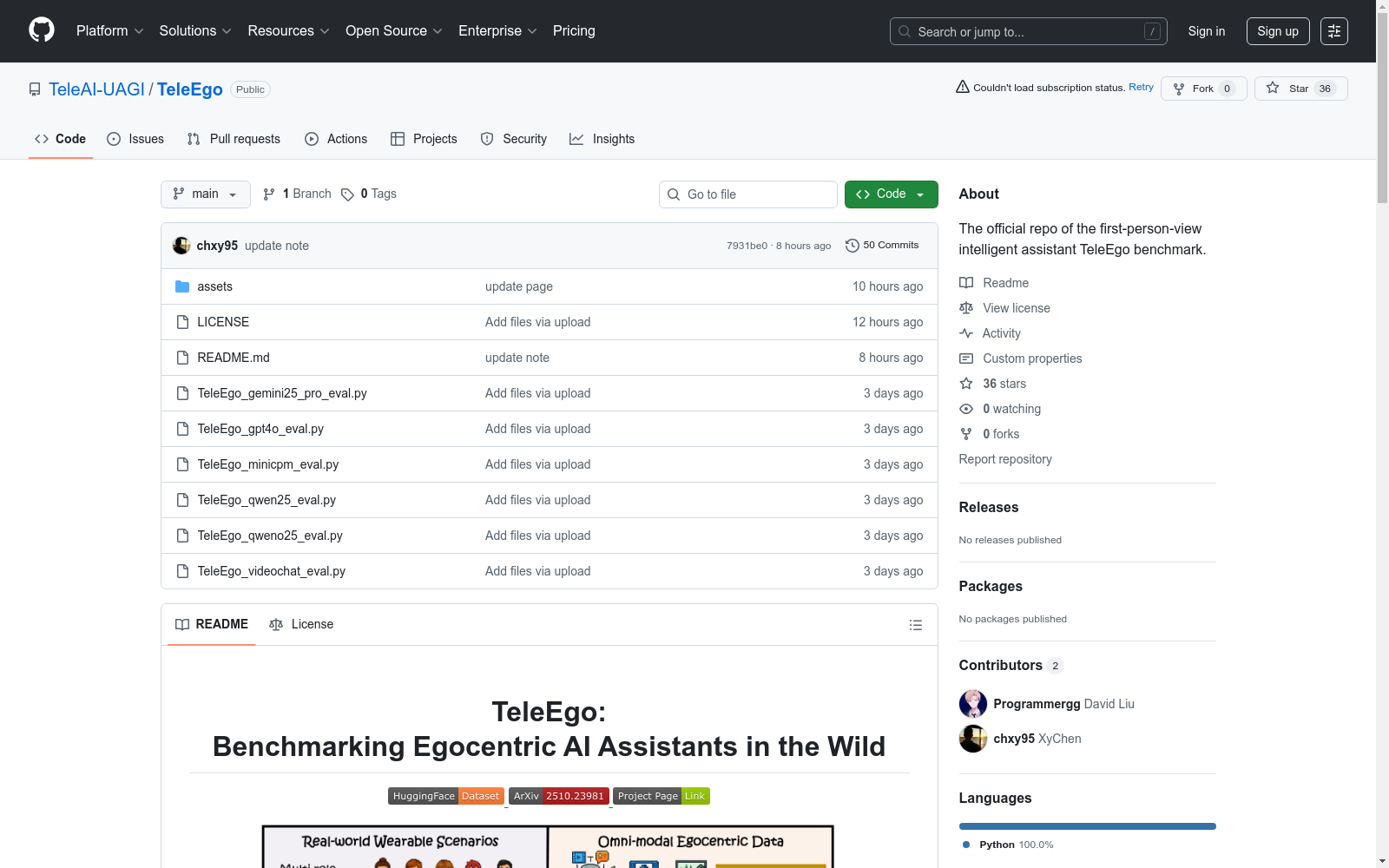
Task: Expand the green Code clone dropdown
Action: (892, 194)
